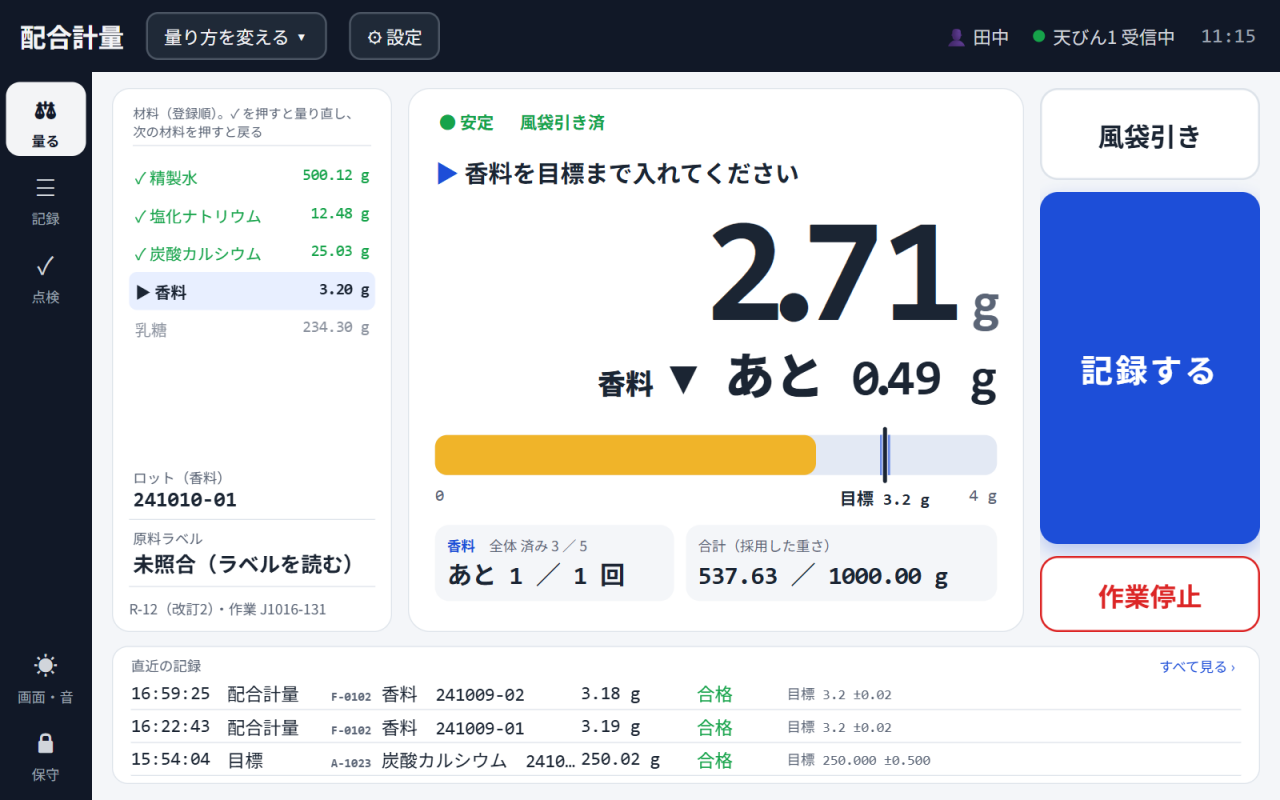Click the 目標 3.2 g target marker on bar

[x=885, y=455]
